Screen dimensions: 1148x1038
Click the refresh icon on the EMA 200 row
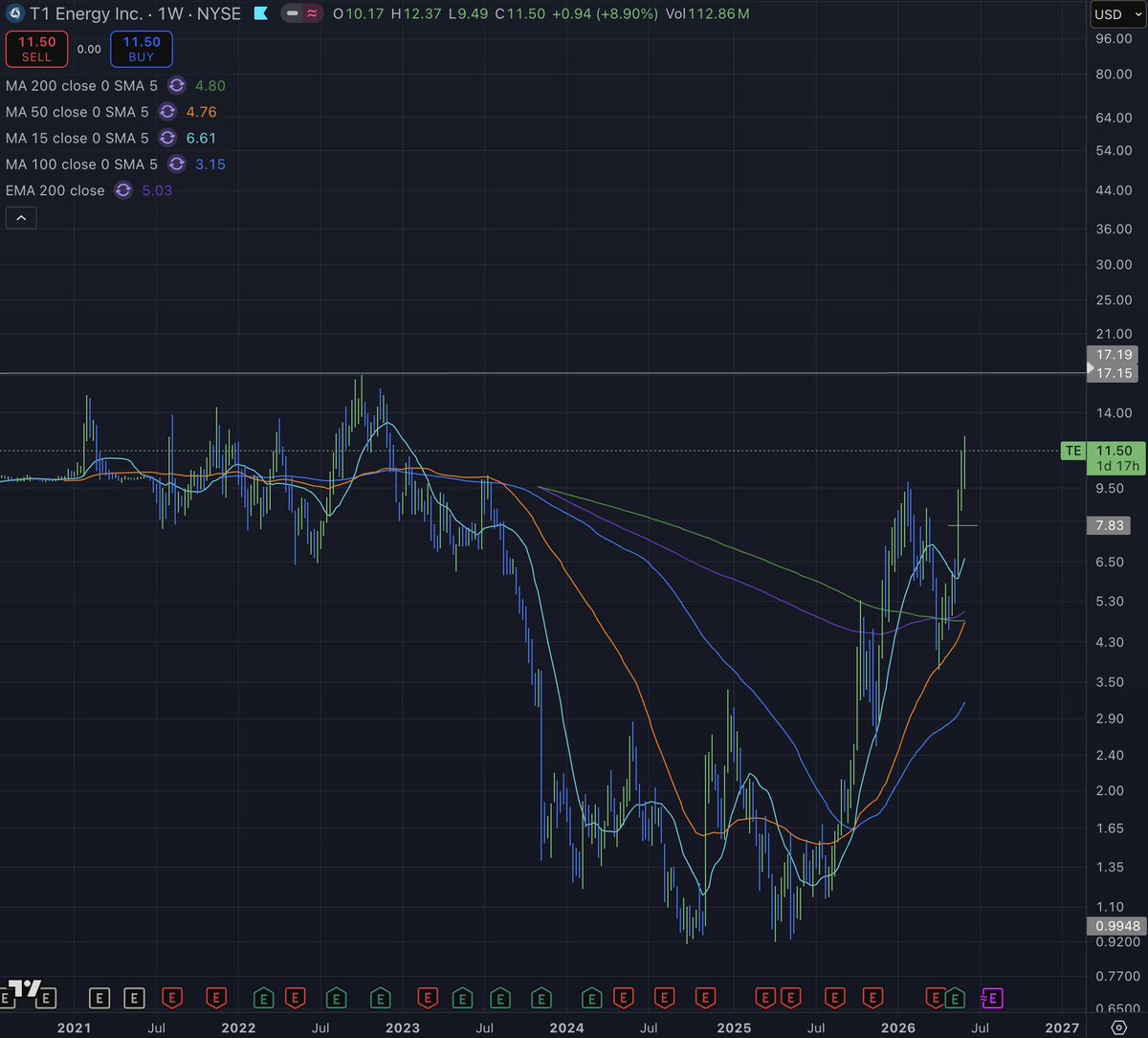(122, 190)
